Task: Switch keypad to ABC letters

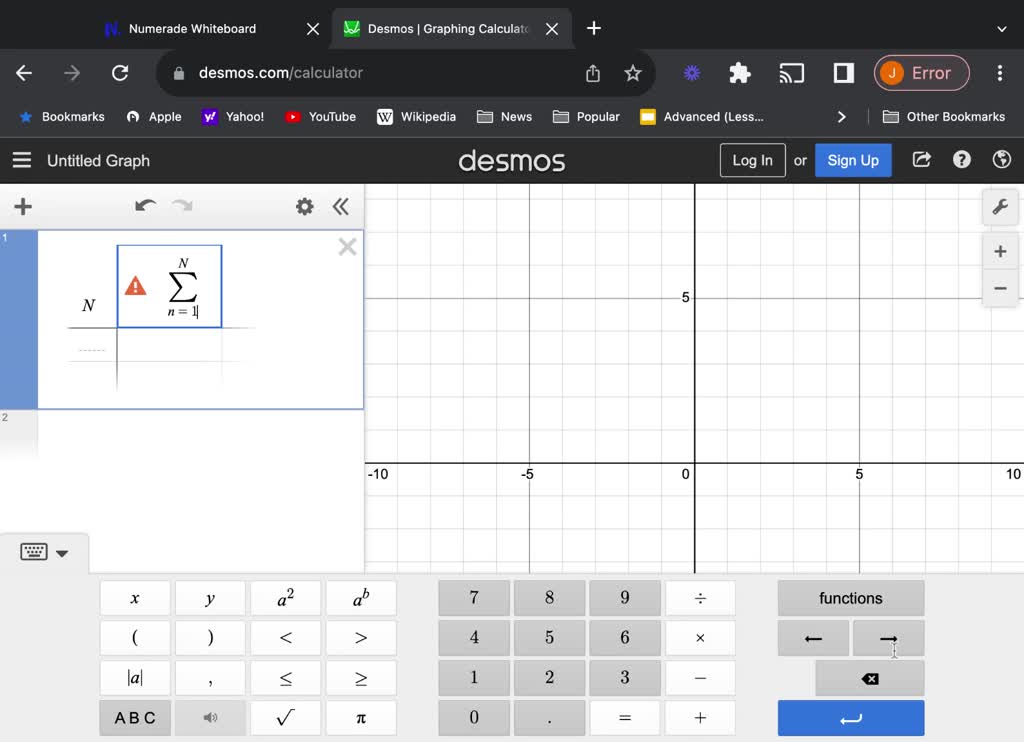Action: click(135, 718)
